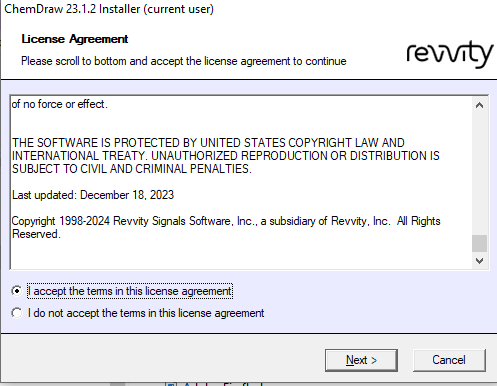Select the do not accept radio button
The width and height of the screenshot is (497, 386).
coord(16,313)
